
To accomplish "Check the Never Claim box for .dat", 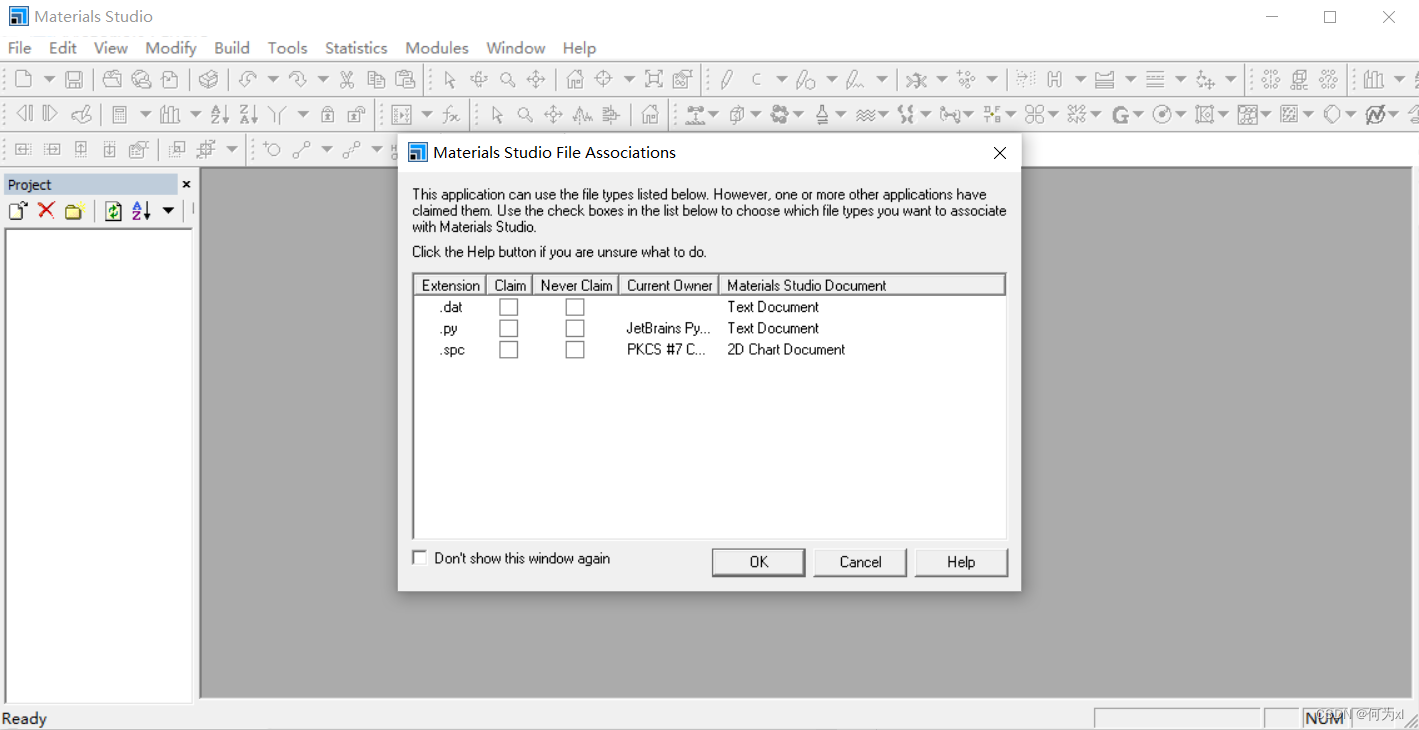I will click(575, 307).
